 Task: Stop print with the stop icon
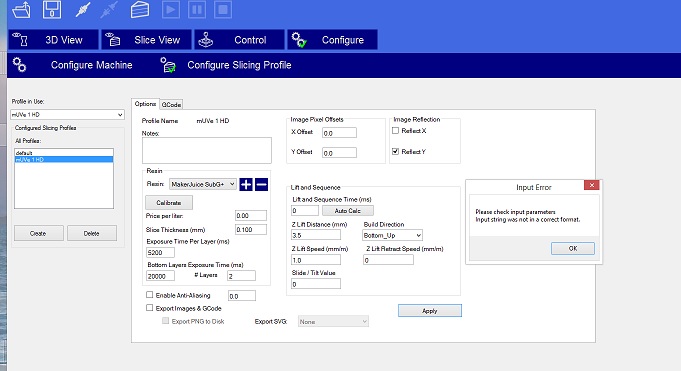[x=223, y=10]
